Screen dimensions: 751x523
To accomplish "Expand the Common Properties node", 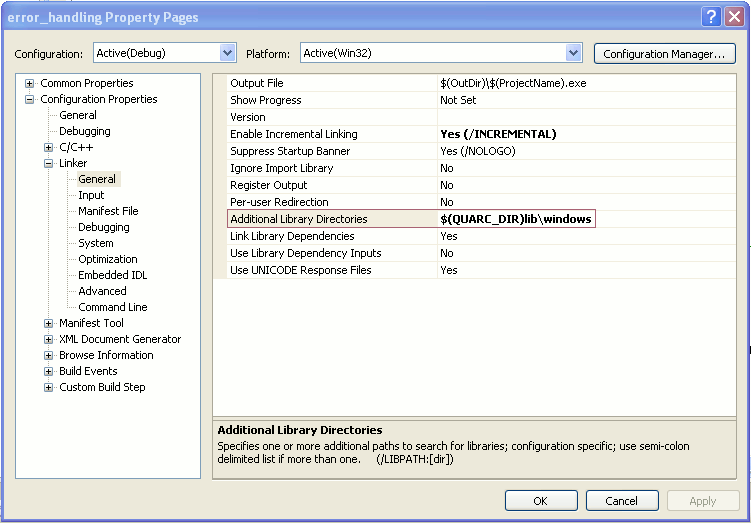I will tap(30, 83).
